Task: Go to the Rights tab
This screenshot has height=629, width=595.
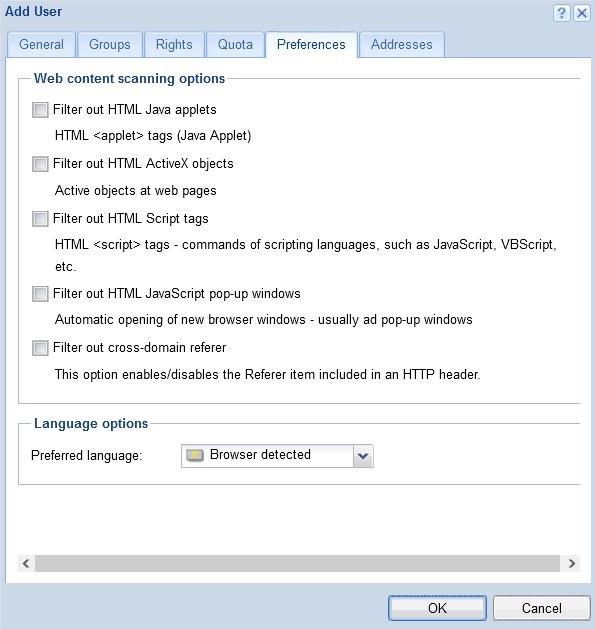Action: click(174, 45)
